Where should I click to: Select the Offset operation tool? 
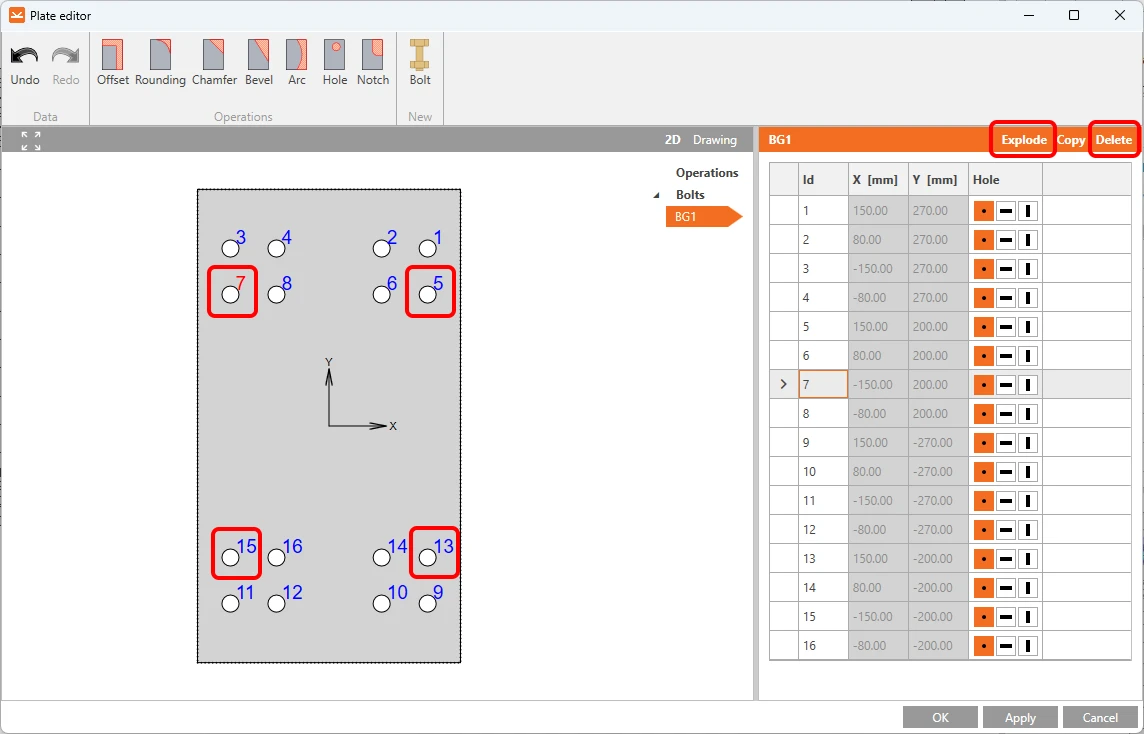[x=113, y=63]
